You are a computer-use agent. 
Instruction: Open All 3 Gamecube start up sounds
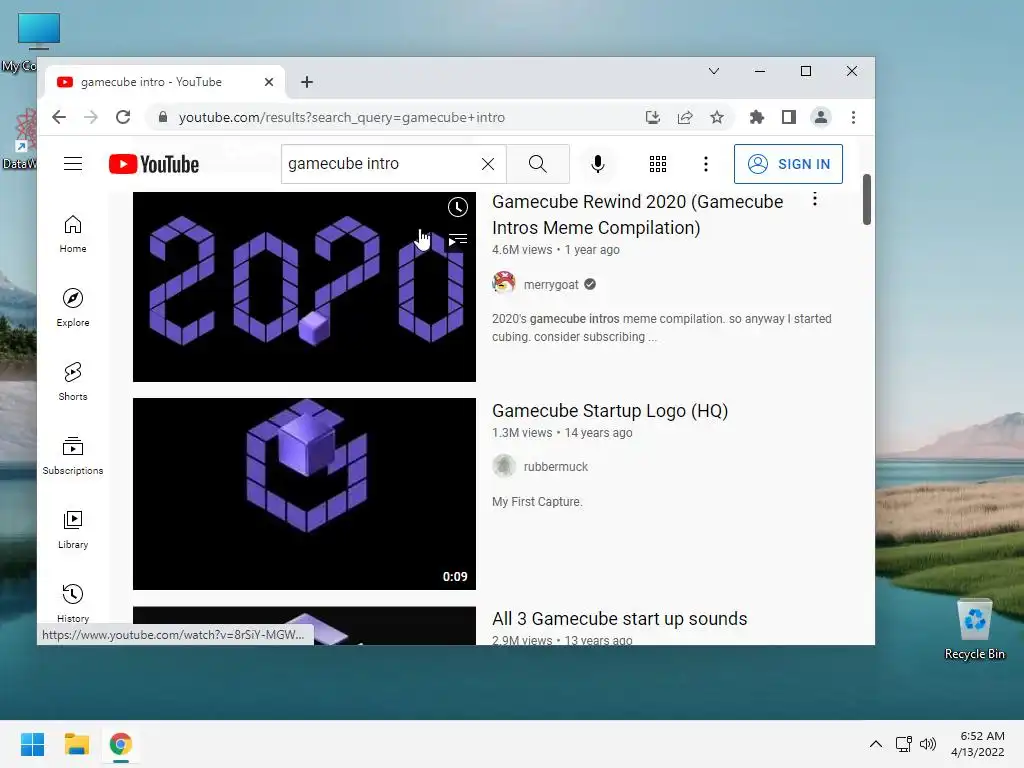click(x=619, y=618)
